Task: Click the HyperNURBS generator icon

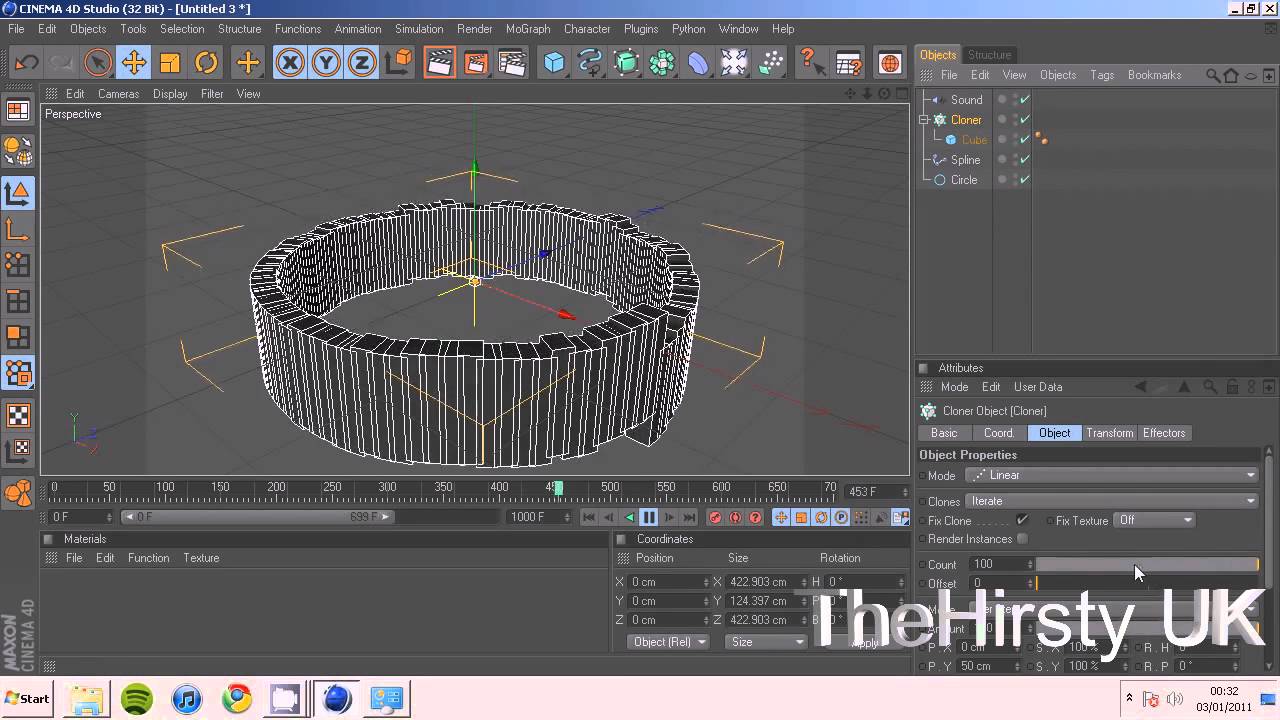Action: [626, 63]
